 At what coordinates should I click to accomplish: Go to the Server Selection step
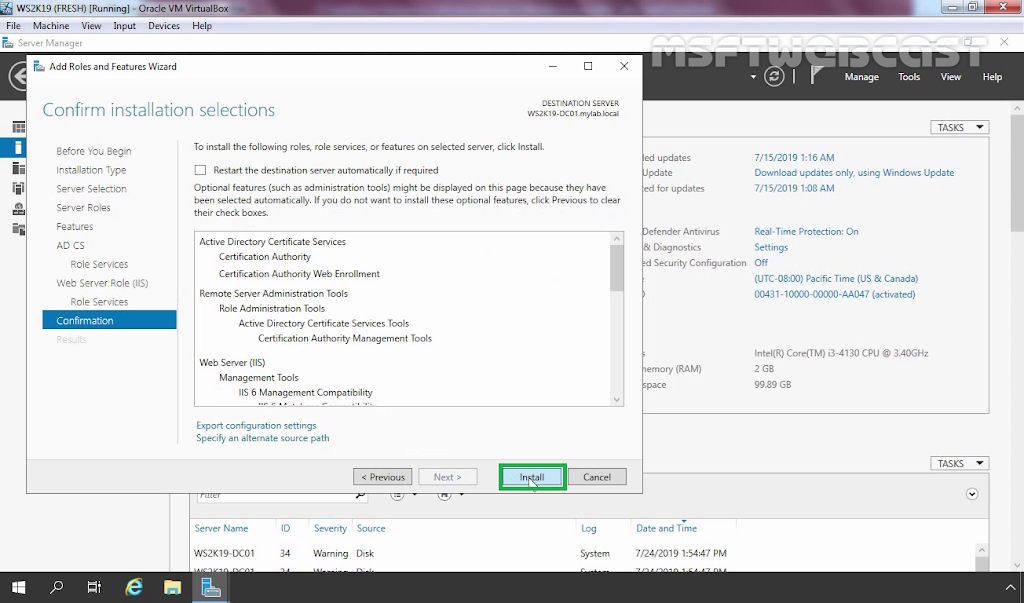point(91,189)
